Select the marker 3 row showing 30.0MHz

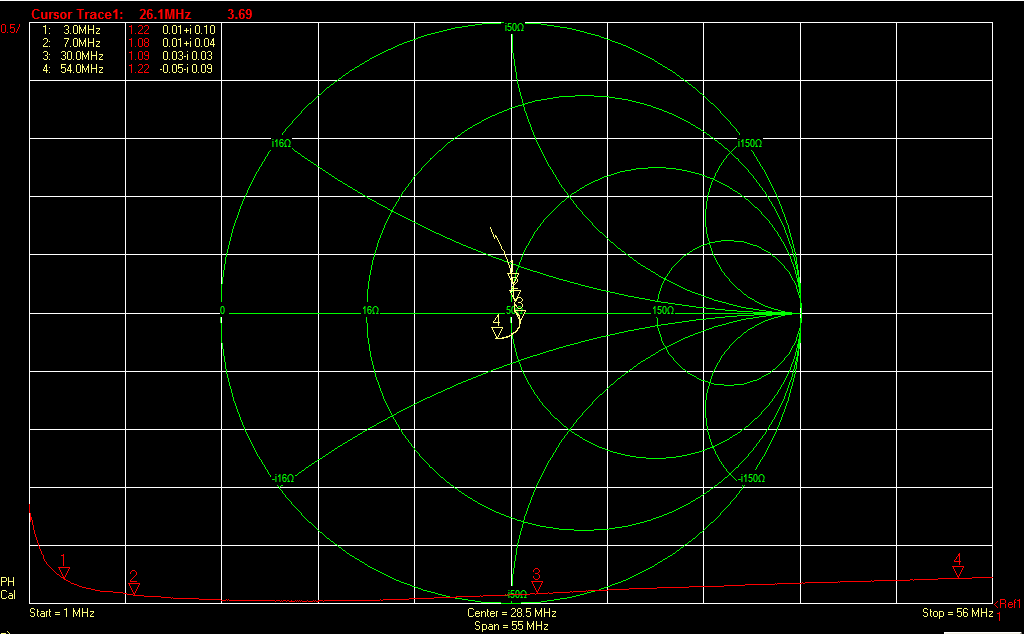pyautogui.click(x=128, y=56)
